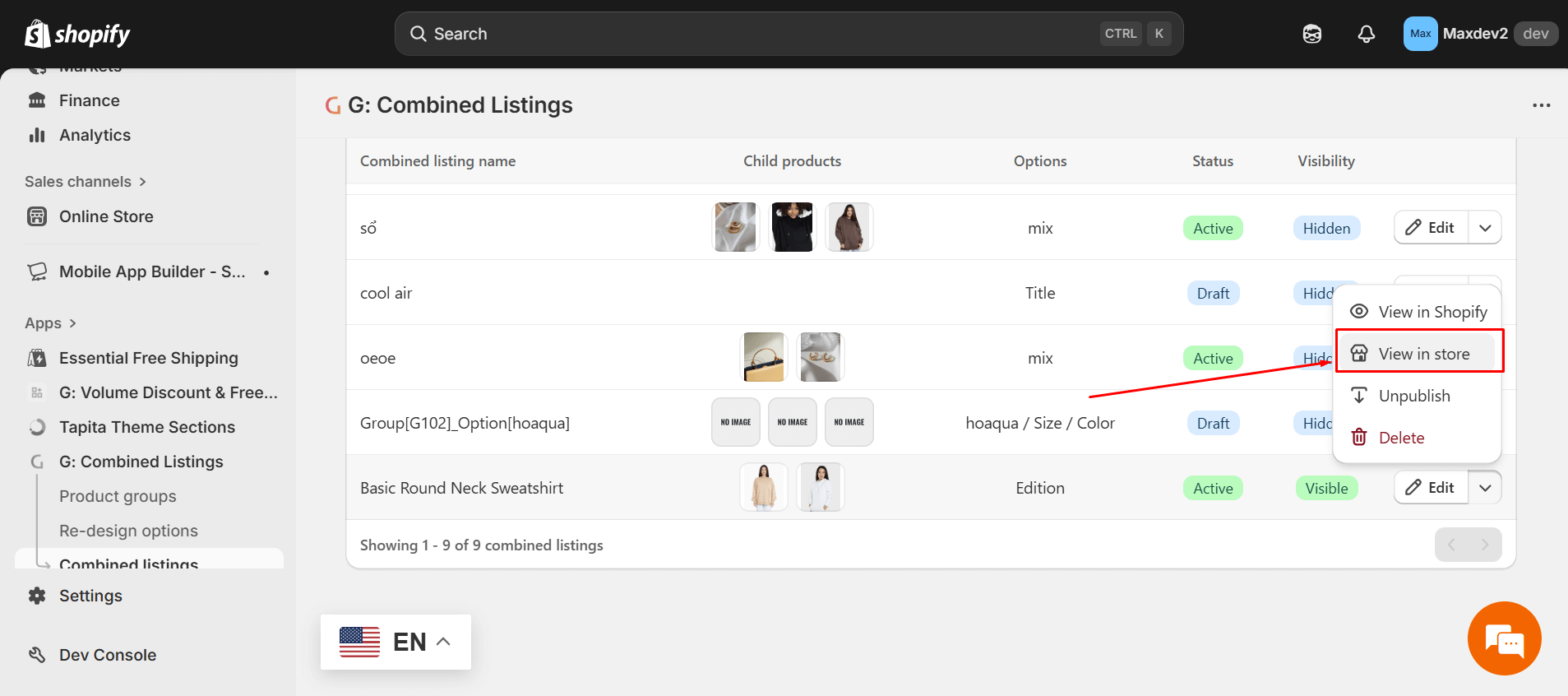Viewport: 1568px width, 696px height.
Task: Open Finance in the sidebar
Action: 89,100
